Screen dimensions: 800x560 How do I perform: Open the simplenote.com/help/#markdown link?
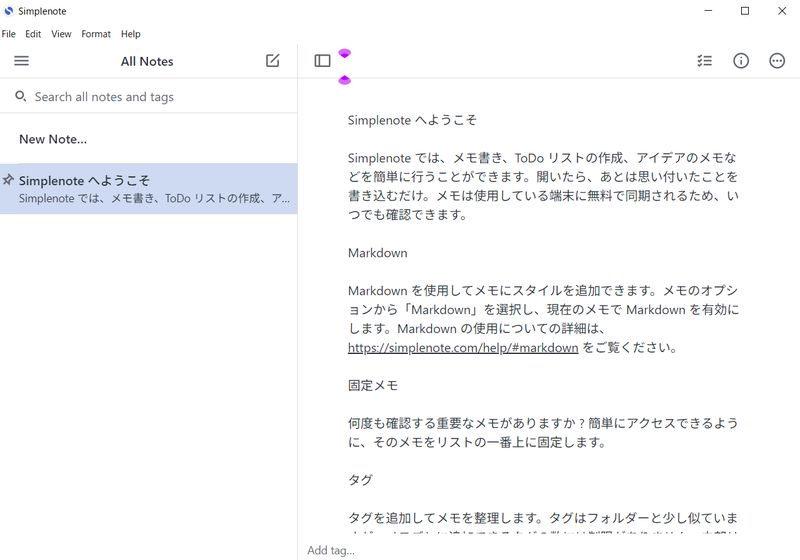click(x=463, y=348)
